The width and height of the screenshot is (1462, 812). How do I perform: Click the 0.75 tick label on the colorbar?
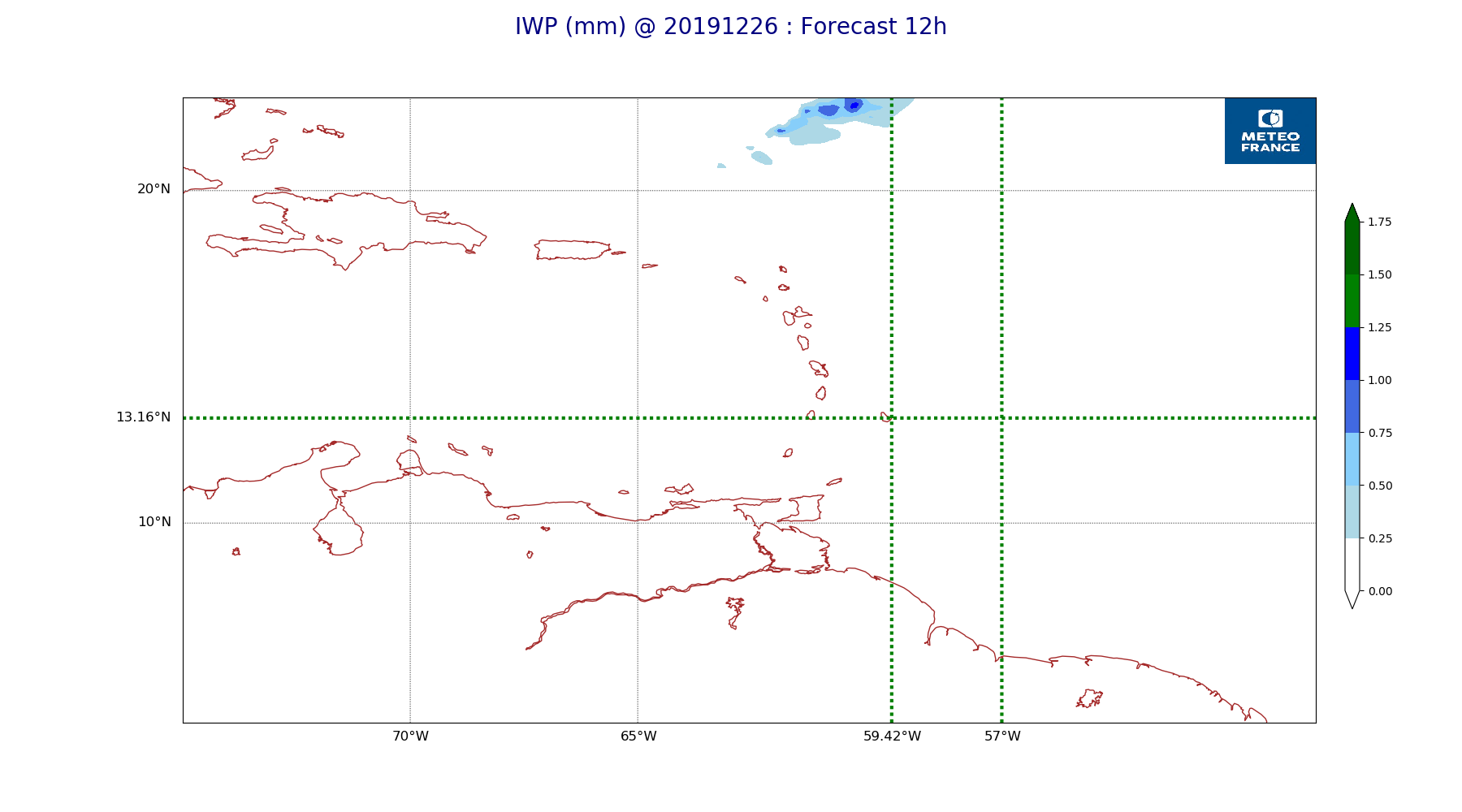point(1379,433)
